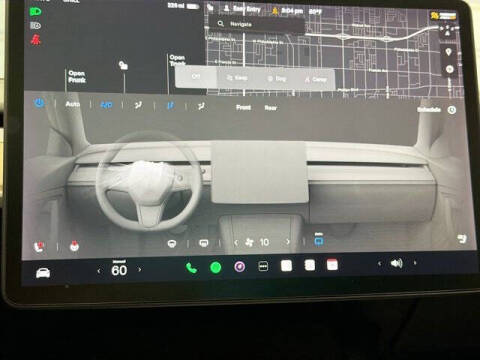
Task: Tap the speaker volume icon
Action: (396, 263)
